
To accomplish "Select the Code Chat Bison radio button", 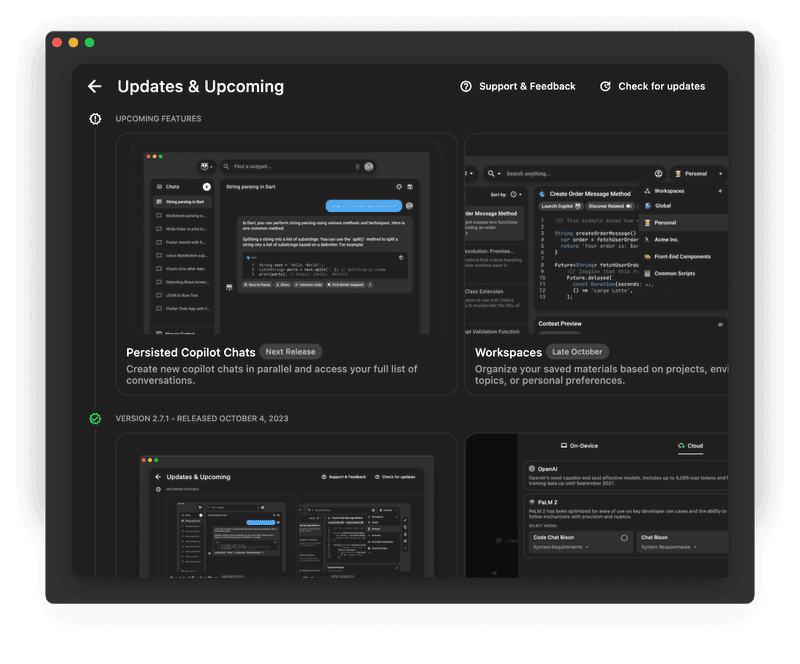I will tap(623, 538).
